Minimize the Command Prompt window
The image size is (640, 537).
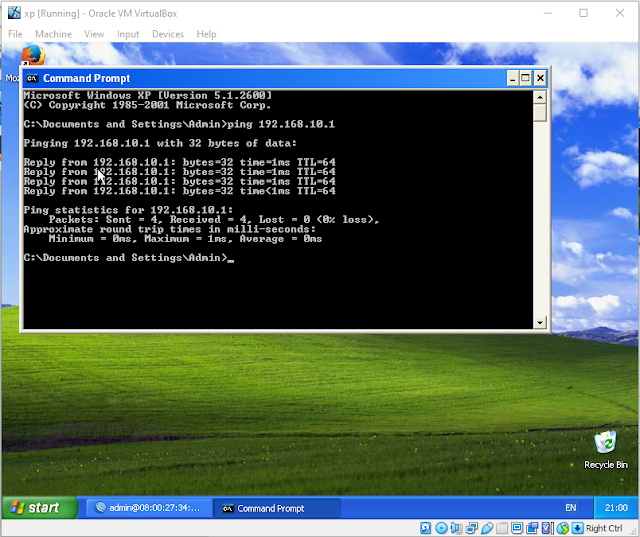coord(513,78)
